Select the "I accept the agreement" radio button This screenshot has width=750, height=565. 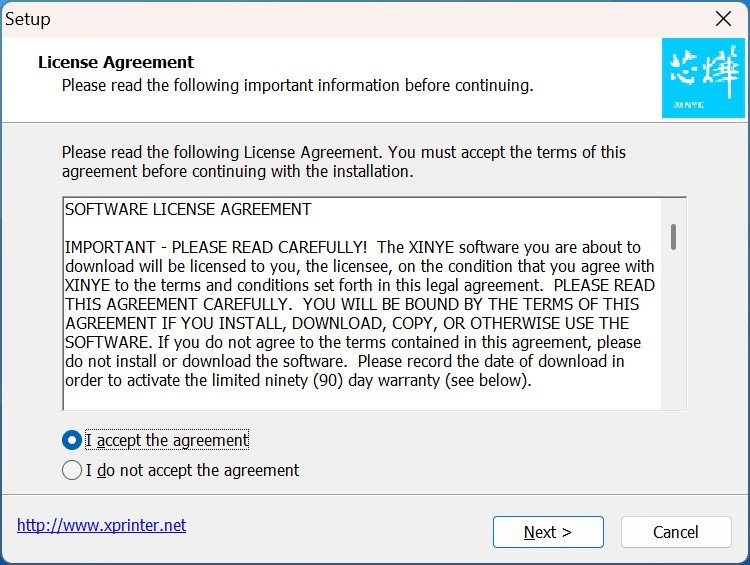pos(72,440)
